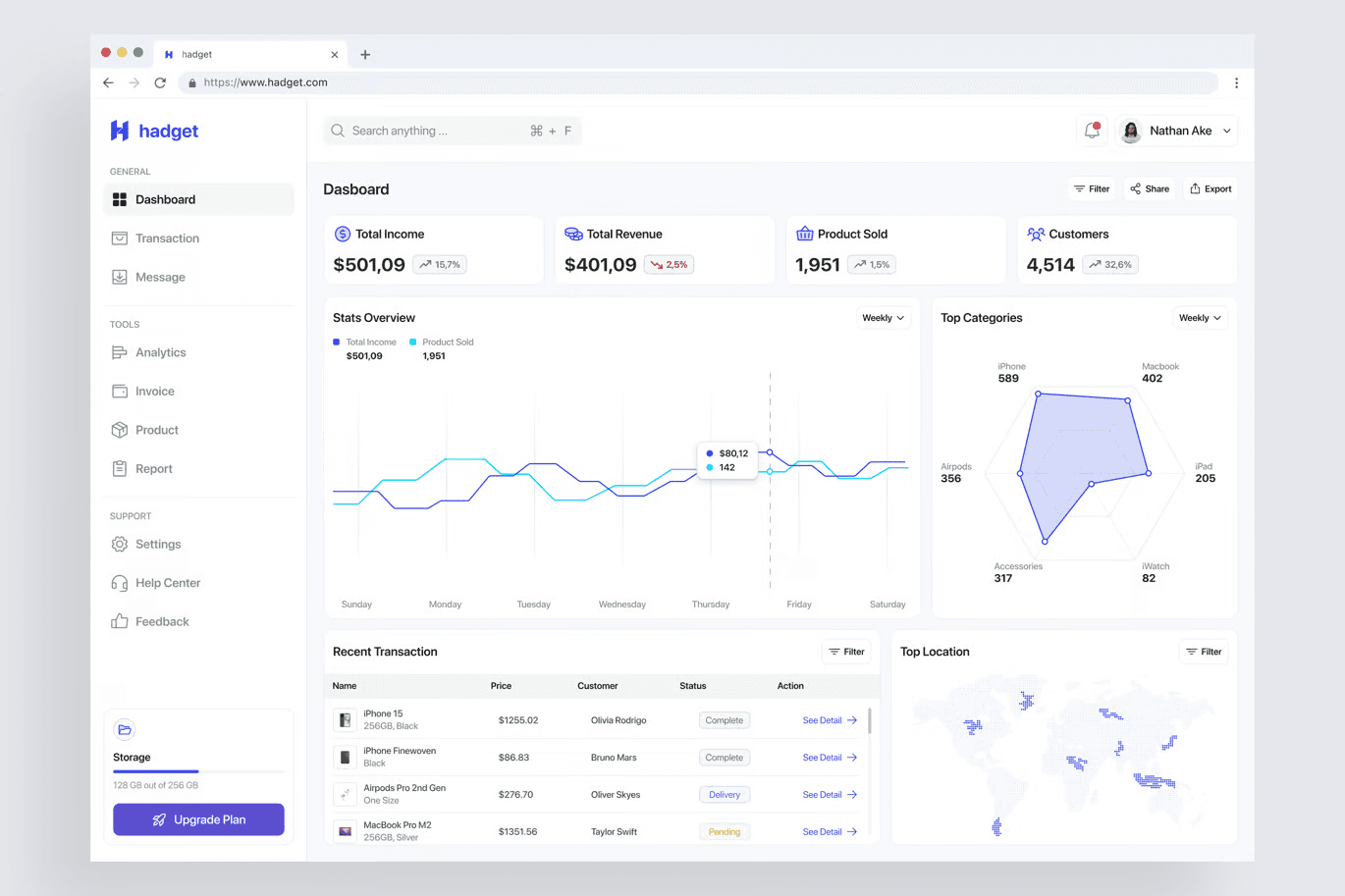The height and width of the screenshot is (896, 1345).
Task: Click the Customers people icon
Action: click(1036, 234)
